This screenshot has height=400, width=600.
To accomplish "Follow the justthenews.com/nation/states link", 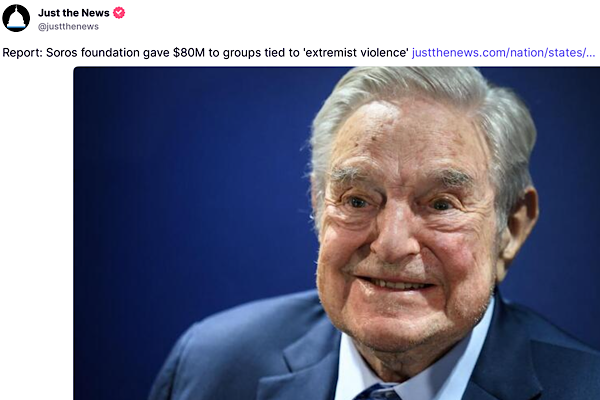I will pyautogui.click(x=504, y=52).
